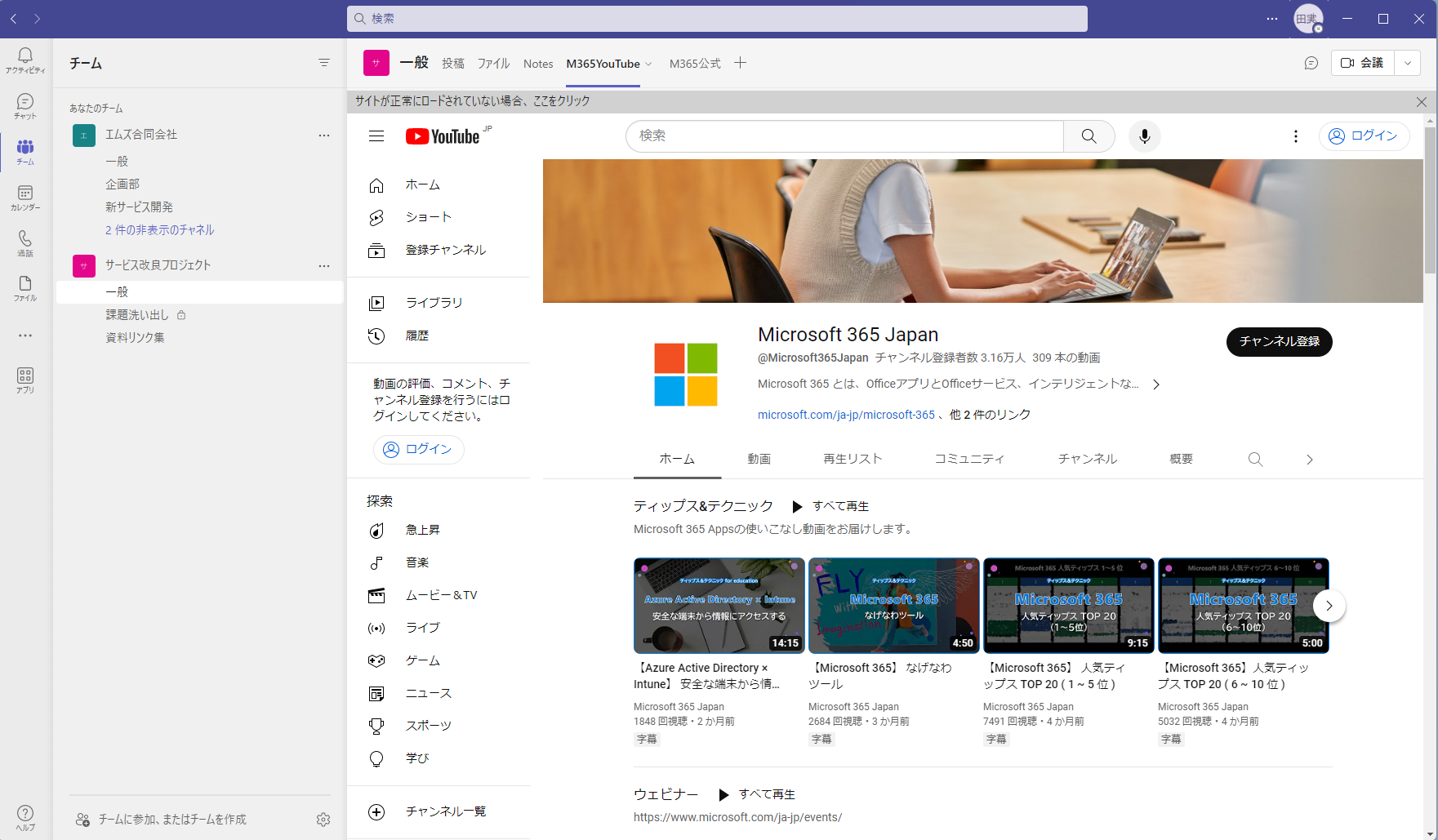
Task: Open Calls phone icon in Teams rail
Action: 25,243
